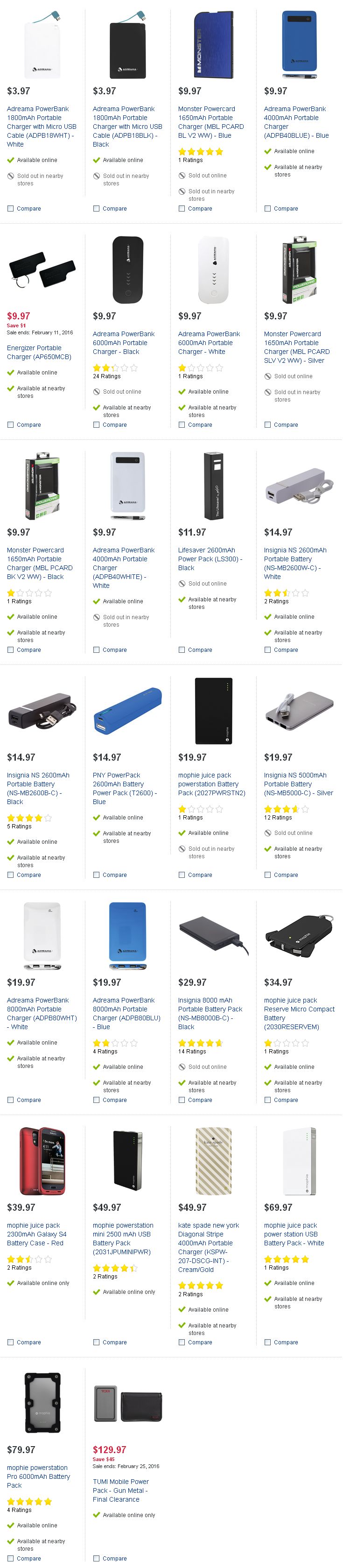Open the mophie Galaxy S4 battery case image
This screenshot has height=1568, width=343.
point(42,1161)
